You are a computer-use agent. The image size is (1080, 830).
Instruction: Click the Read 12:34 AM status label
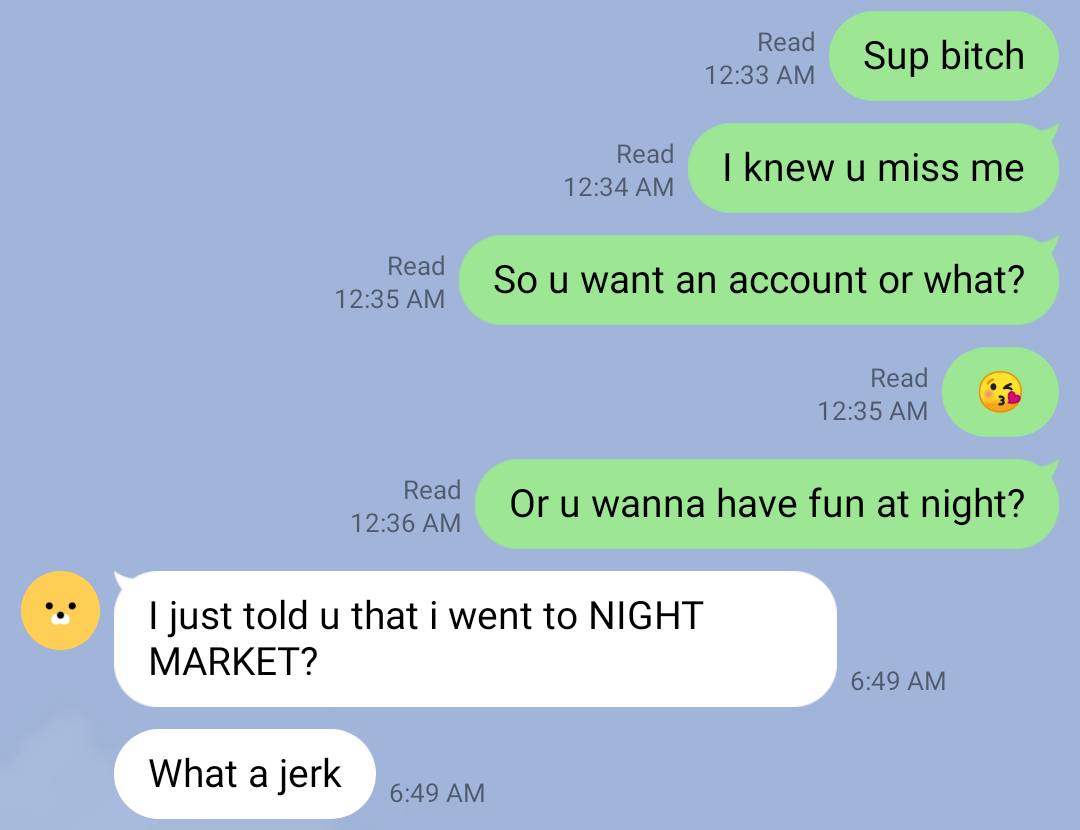[619, 171]
